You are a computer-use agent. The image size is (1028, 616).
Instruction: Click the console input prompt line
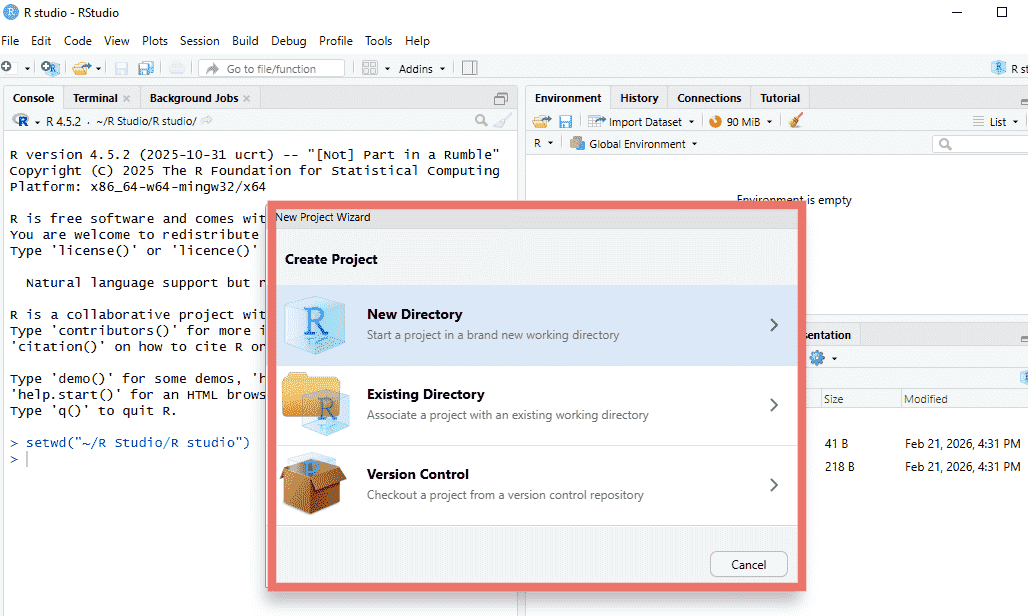click(x=262, y=459)
